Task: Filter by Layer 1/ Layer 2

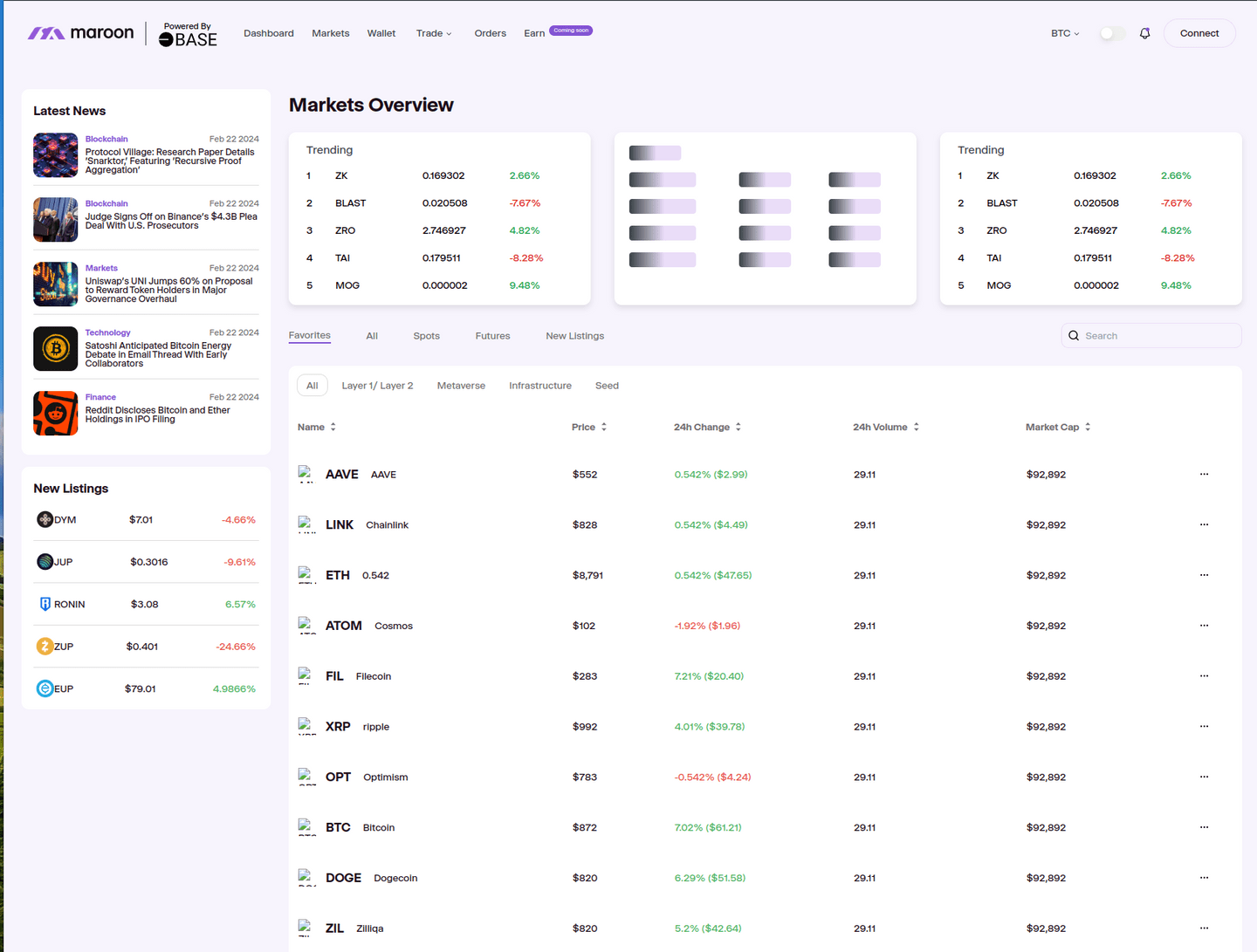Action: (378, 386)
